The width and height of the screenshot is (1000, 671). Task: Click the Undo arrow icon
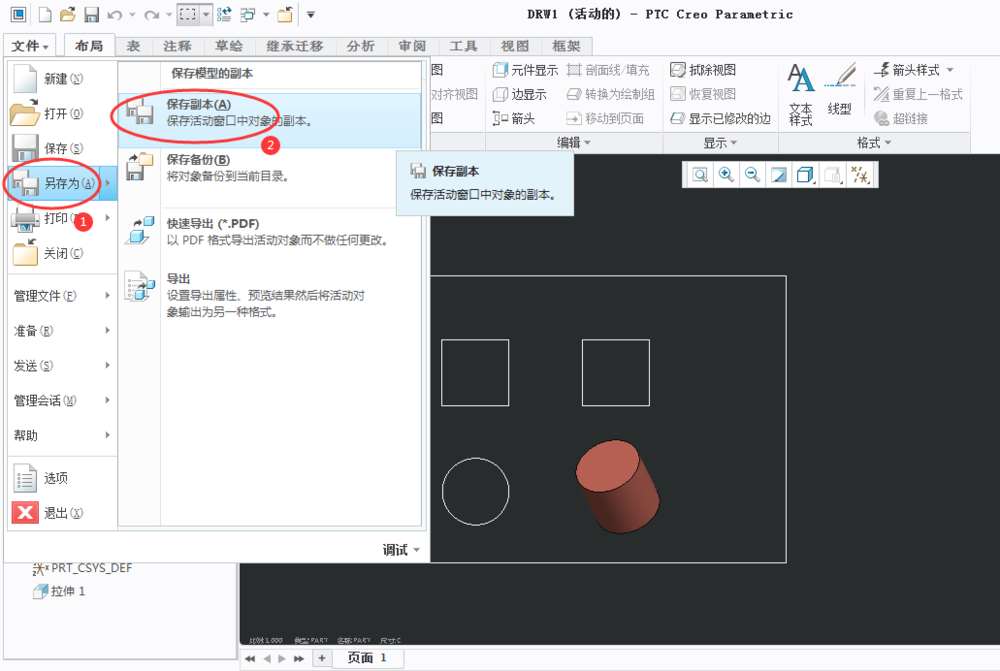point(115,14)
